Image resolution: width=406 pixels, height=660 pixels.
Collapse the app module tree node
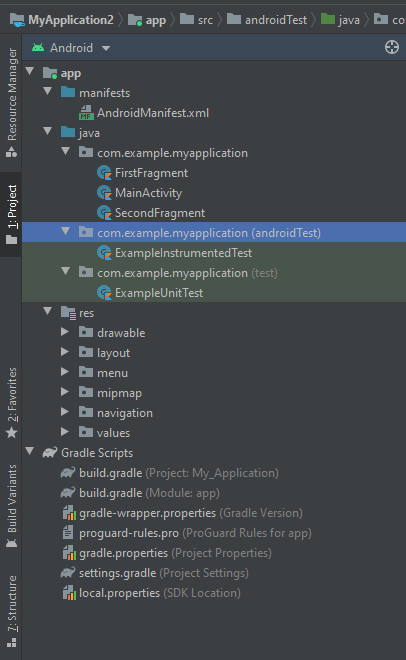pyautogui.click(x=30, y=71)
